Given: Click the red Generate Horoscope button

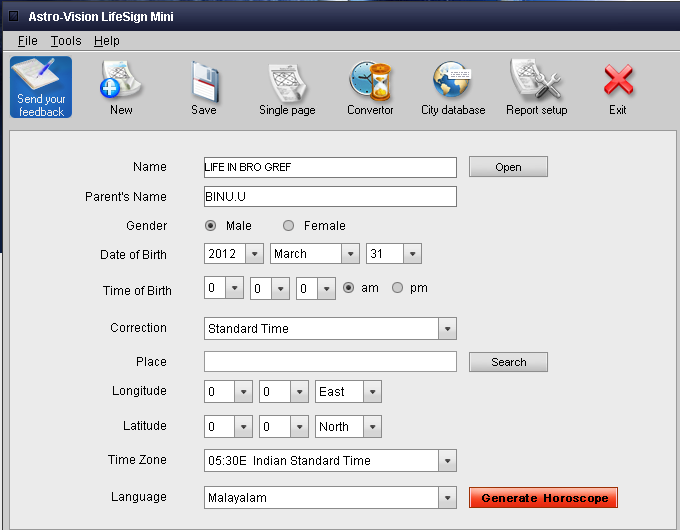Looking at the screenshot, I should (543, 497).
